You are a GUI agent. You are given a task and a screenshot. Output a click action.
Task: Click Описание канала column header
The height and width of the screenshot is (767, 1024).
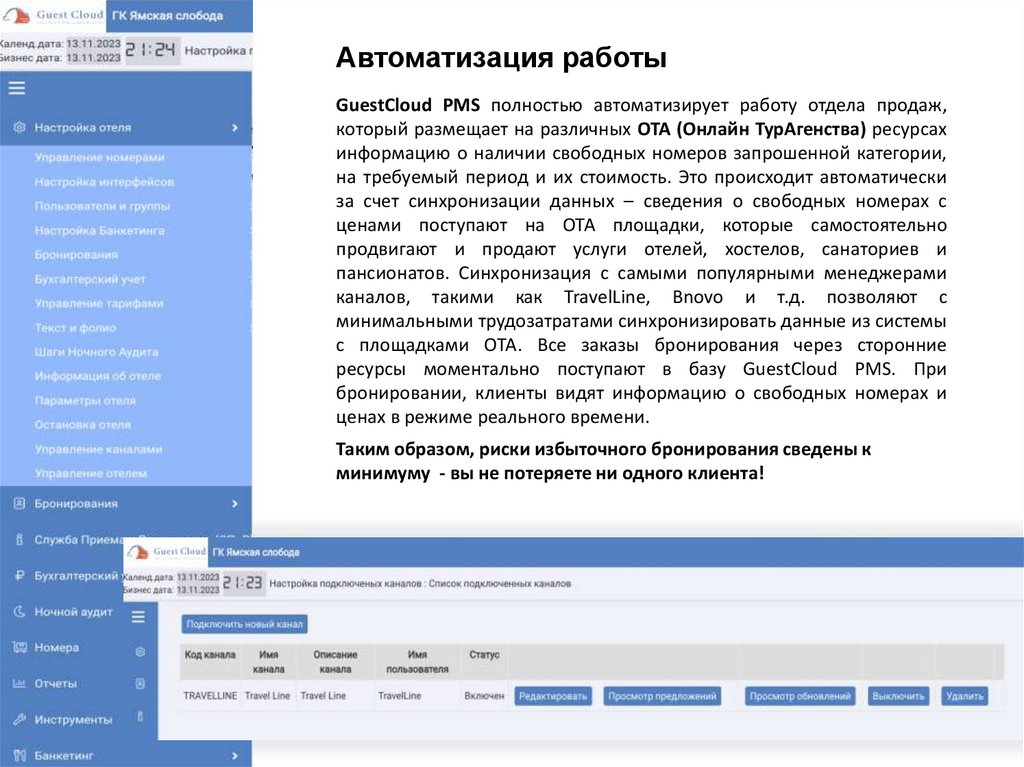[335, 662]
